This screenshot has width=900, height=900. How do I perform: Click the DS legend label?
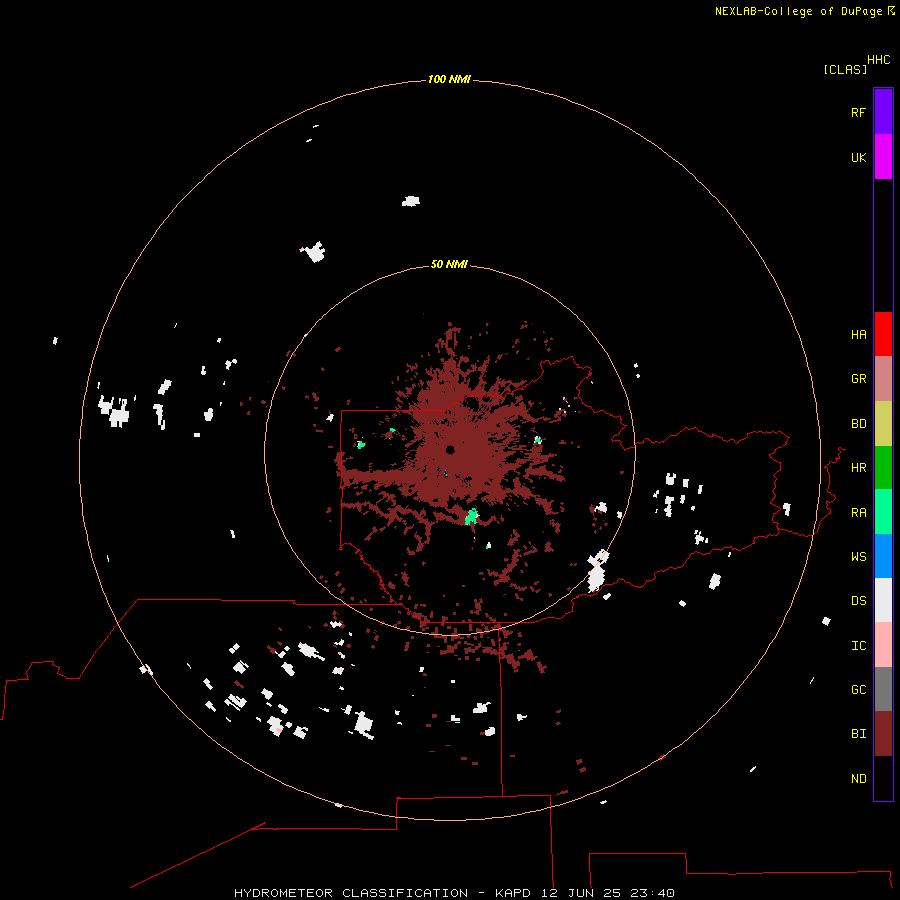click(x=858, y=601)
